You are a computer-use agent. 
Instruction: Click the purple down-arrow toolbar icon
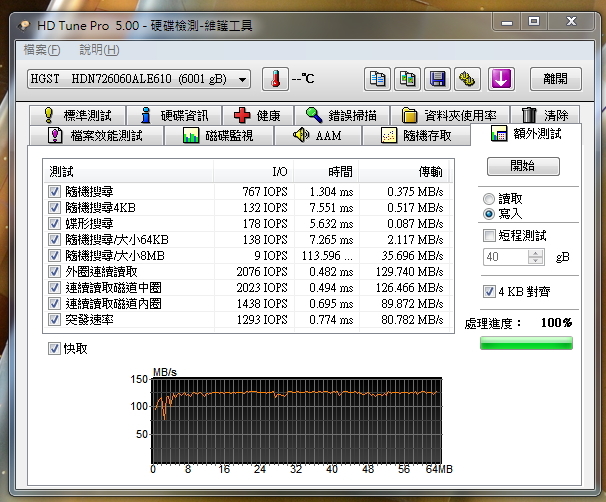tap(502, 79)
